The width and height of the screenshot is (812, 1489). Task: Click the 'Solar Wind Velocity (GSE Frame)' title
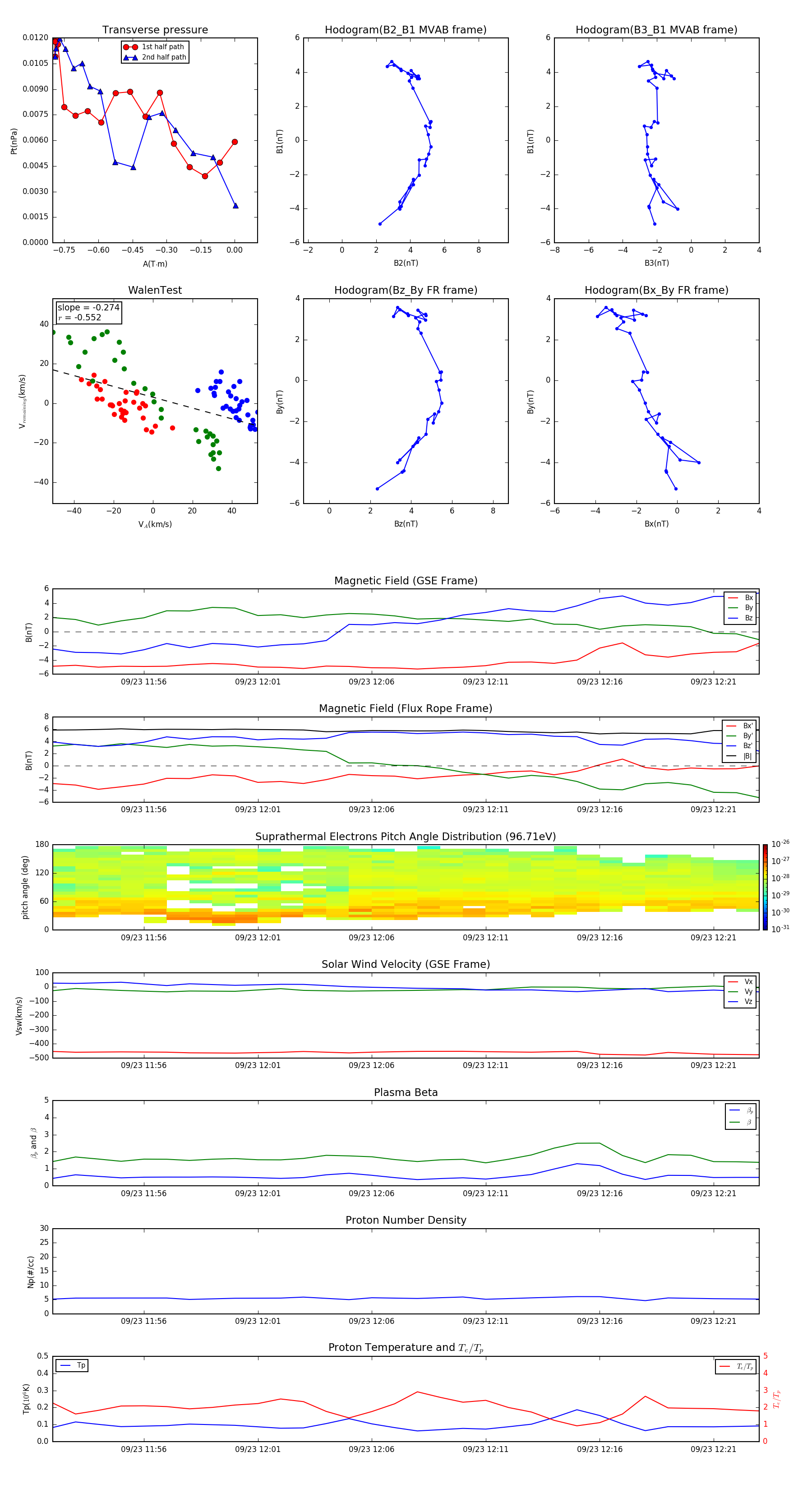click(406, 964)
